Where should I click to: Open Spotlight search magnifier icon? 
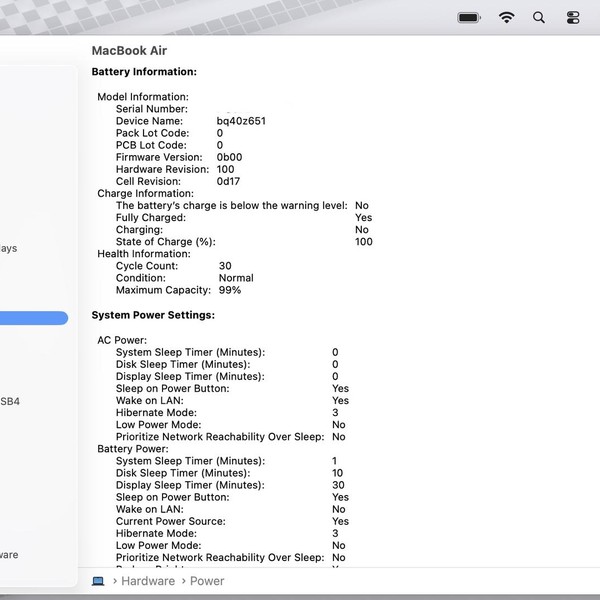click(539, 18)
